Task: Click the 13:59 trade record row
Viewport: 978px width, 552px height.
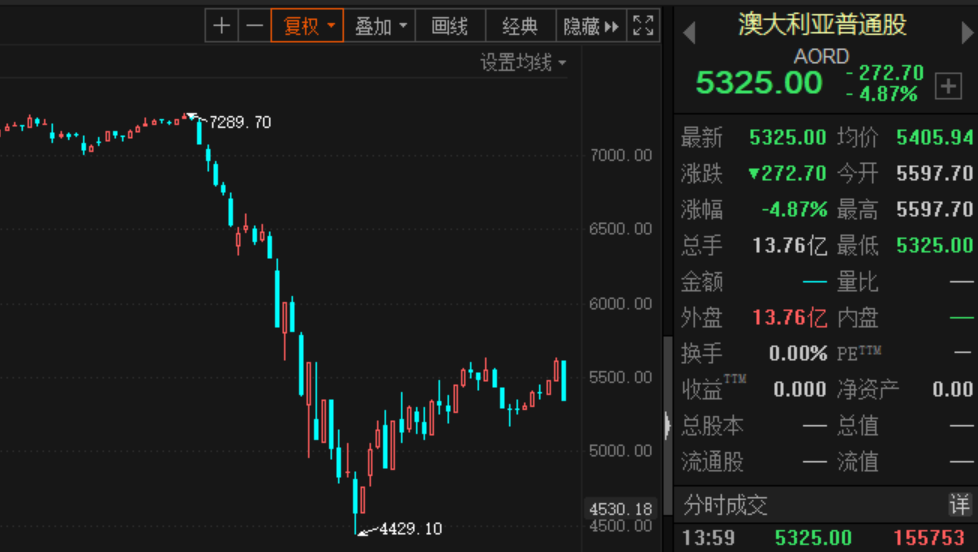Action: point(825,538)
